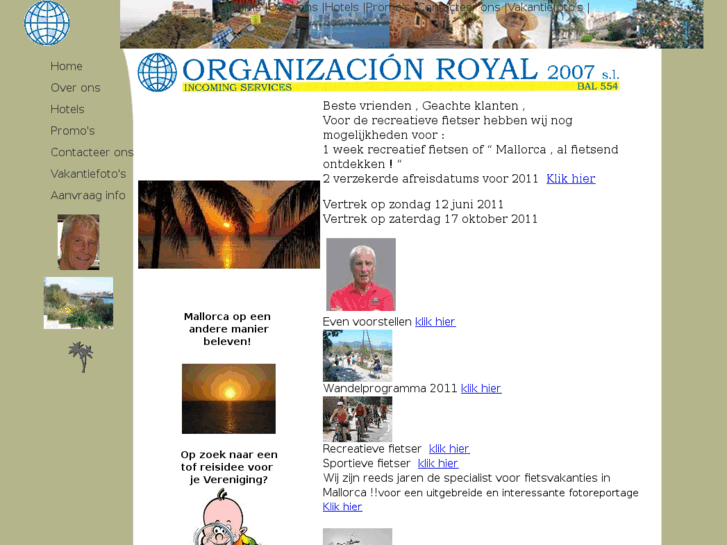Click 'Klik hier' below fotoreportage text

342,507
